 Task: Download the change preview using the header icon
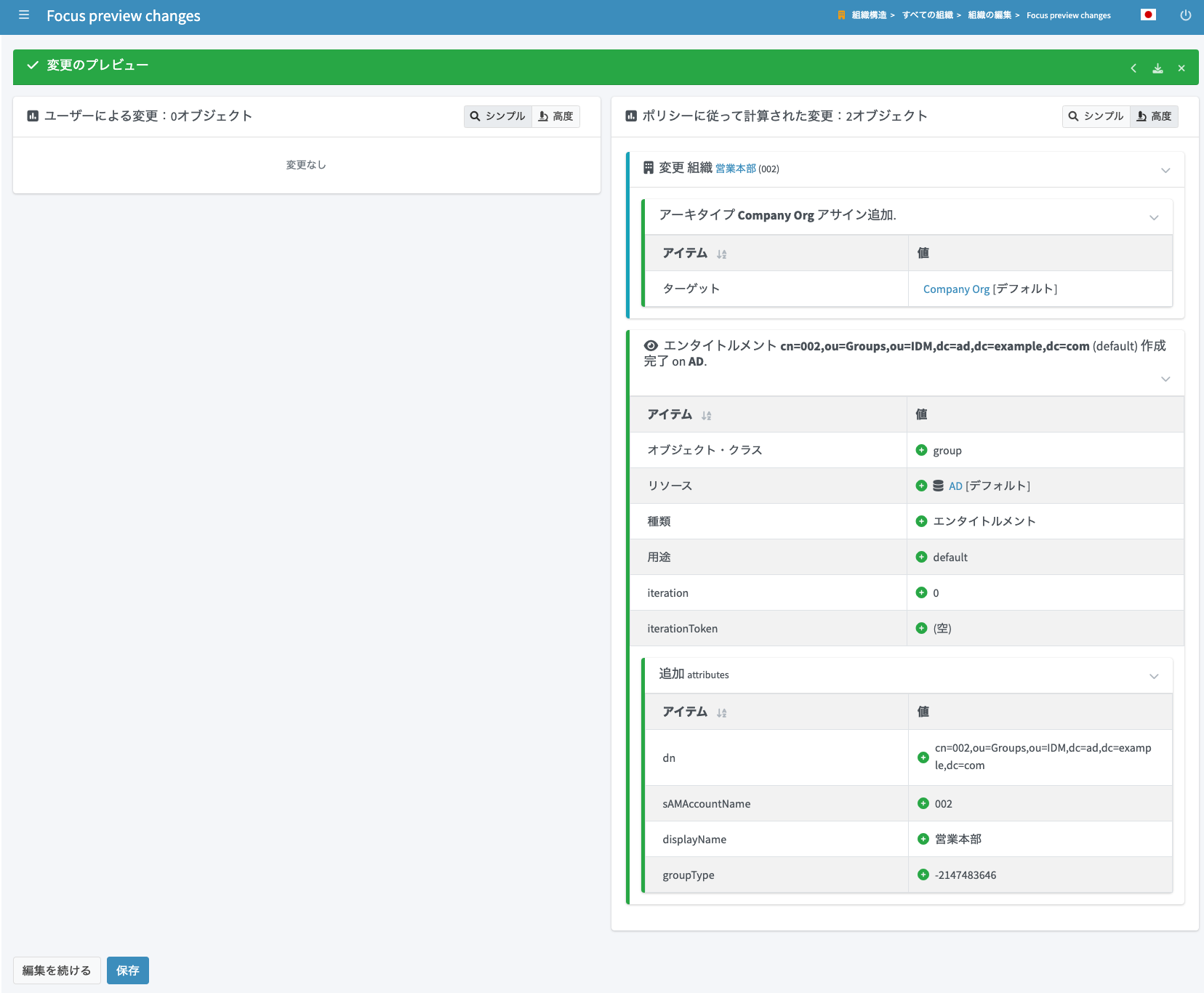1157,68
